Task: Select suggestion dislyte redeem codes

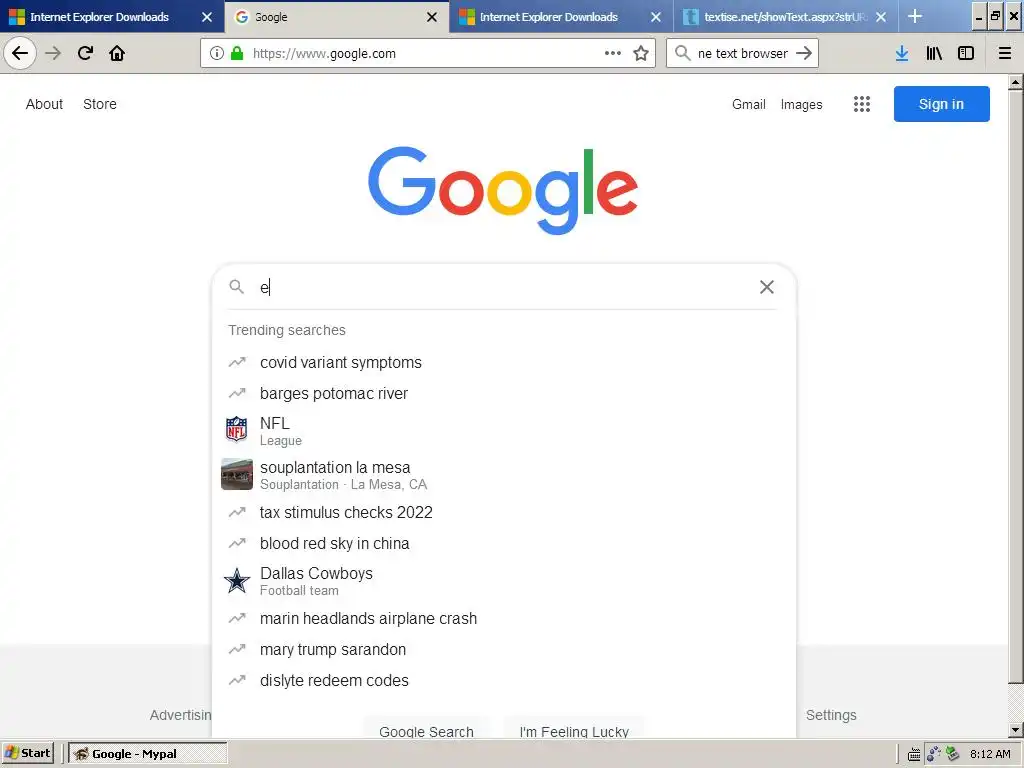Action: click(x=504, y=680)
